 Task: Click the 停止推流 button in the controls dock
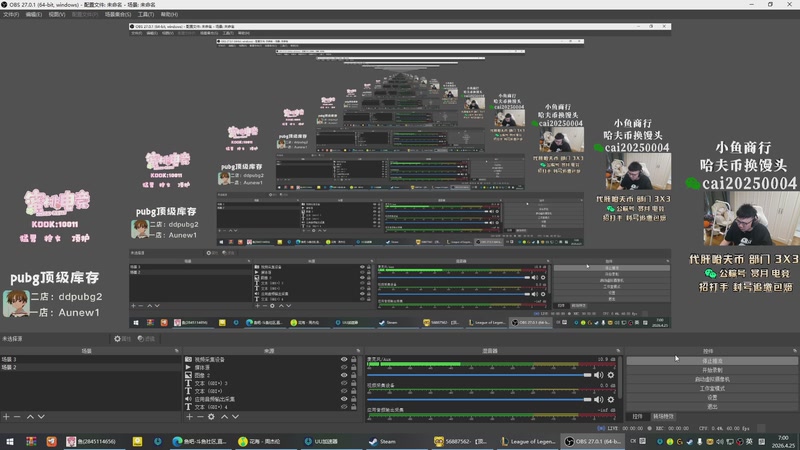[712, 361]
